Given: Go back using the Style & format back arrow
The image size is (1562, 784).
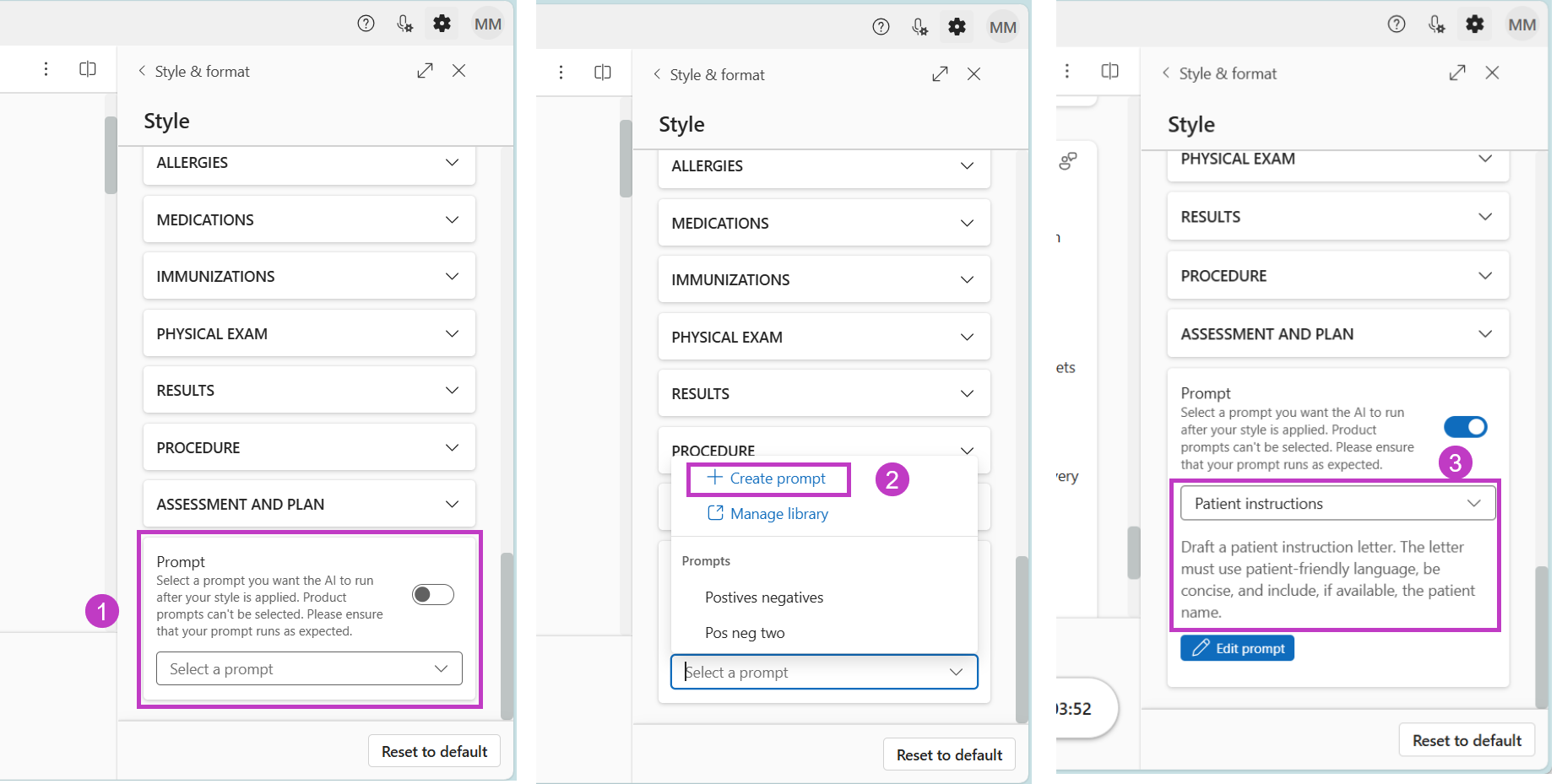Looking at the screenshot, I should click(142, 71).
